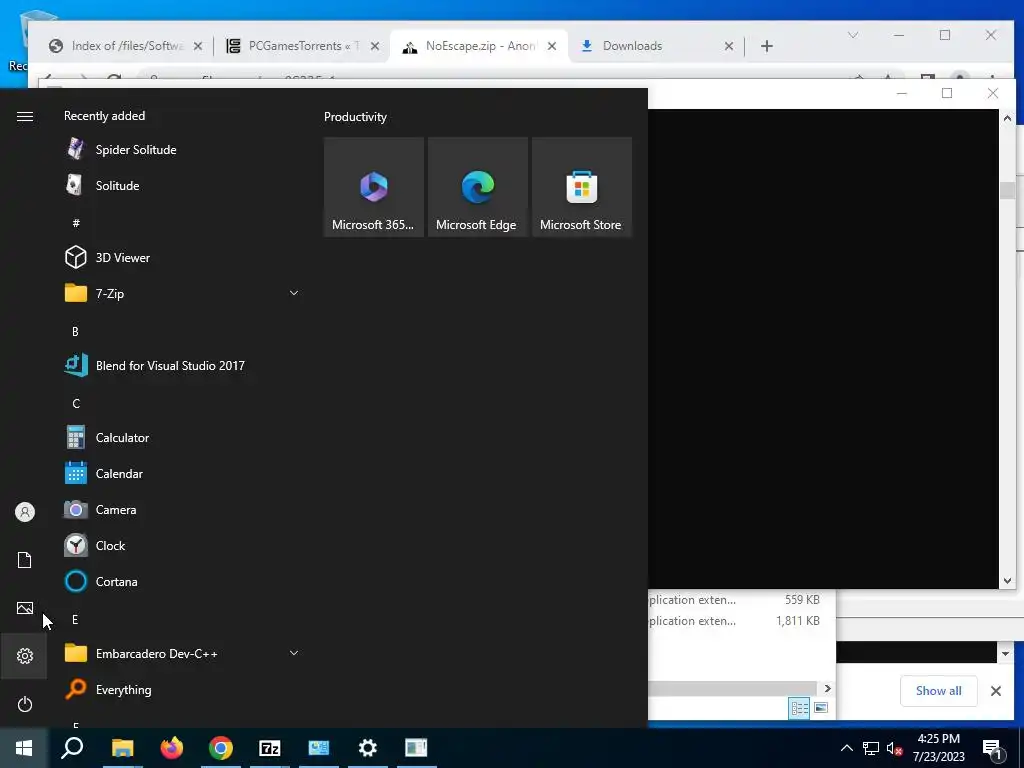The image size is (1024, 768).
Task: Dismiss the downloads bar
Action: pos(996,690)
